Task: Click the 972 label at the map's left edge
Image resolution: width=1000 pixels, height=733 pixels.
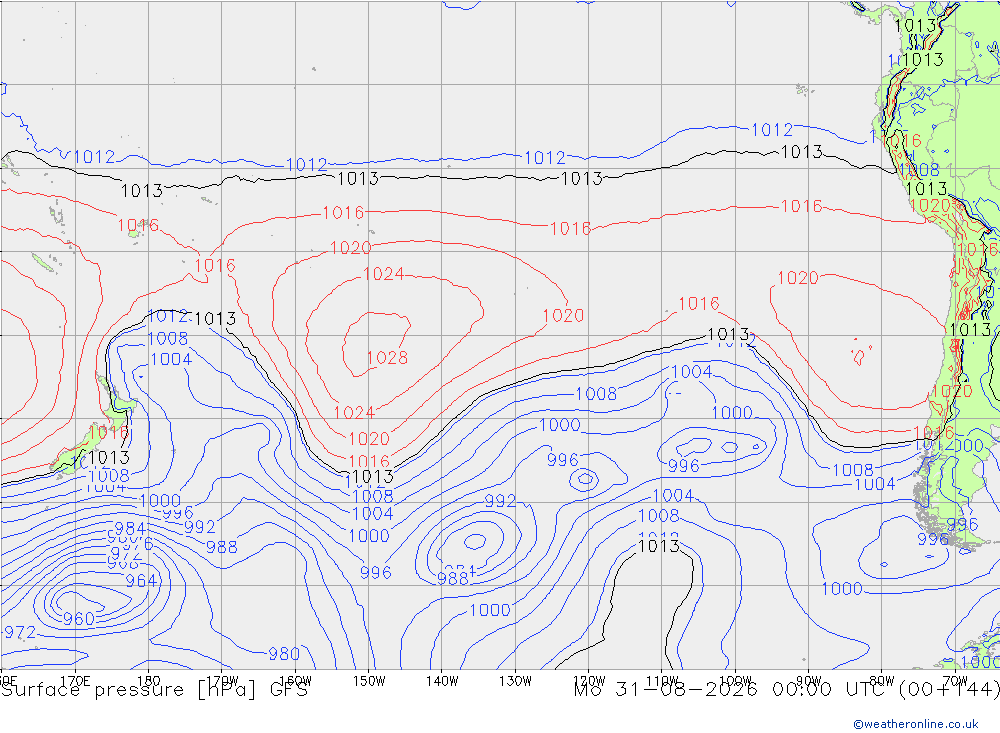Action: 20,633
